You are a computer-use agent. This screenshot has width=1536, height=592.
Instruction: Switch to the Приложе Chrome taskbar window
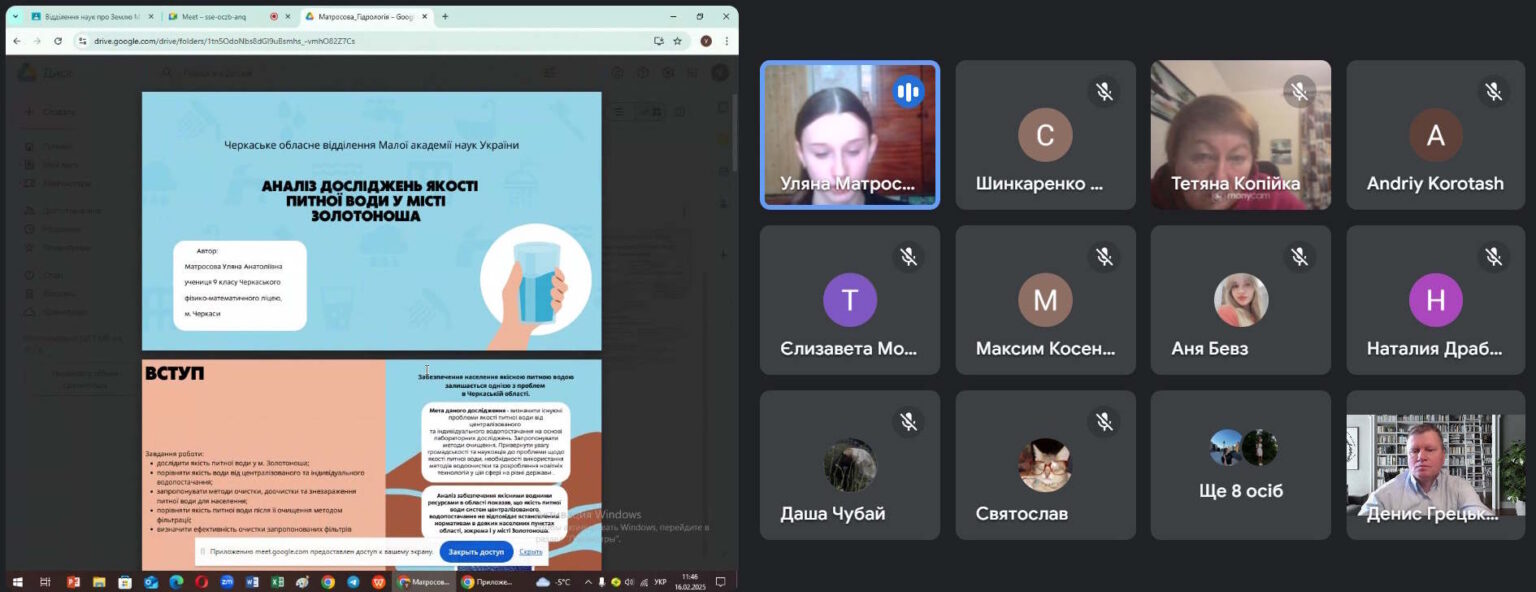(488, 582)
